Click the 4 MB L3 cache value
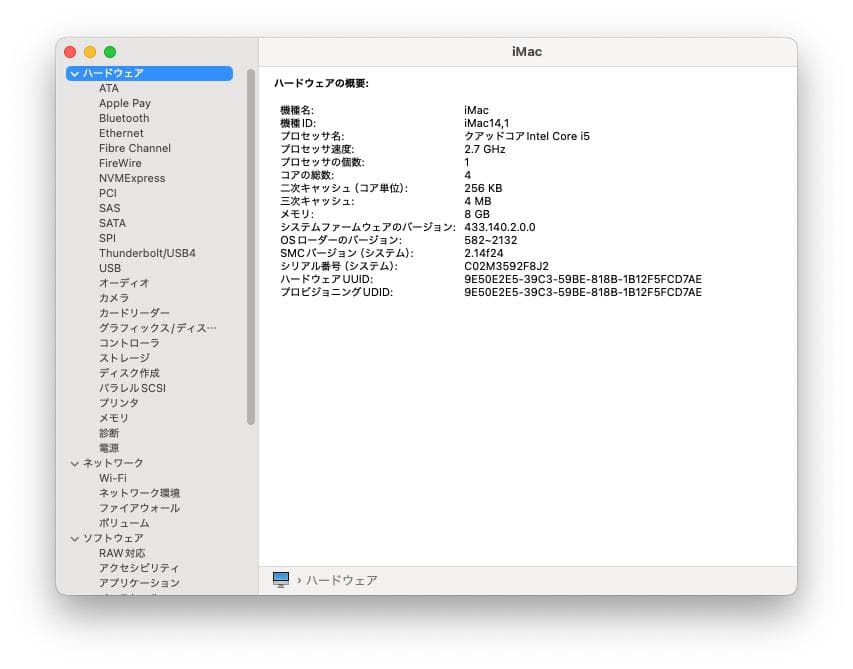Image resolution: width=853 pixels, height=669 pixels. click(x=478, y=201)
